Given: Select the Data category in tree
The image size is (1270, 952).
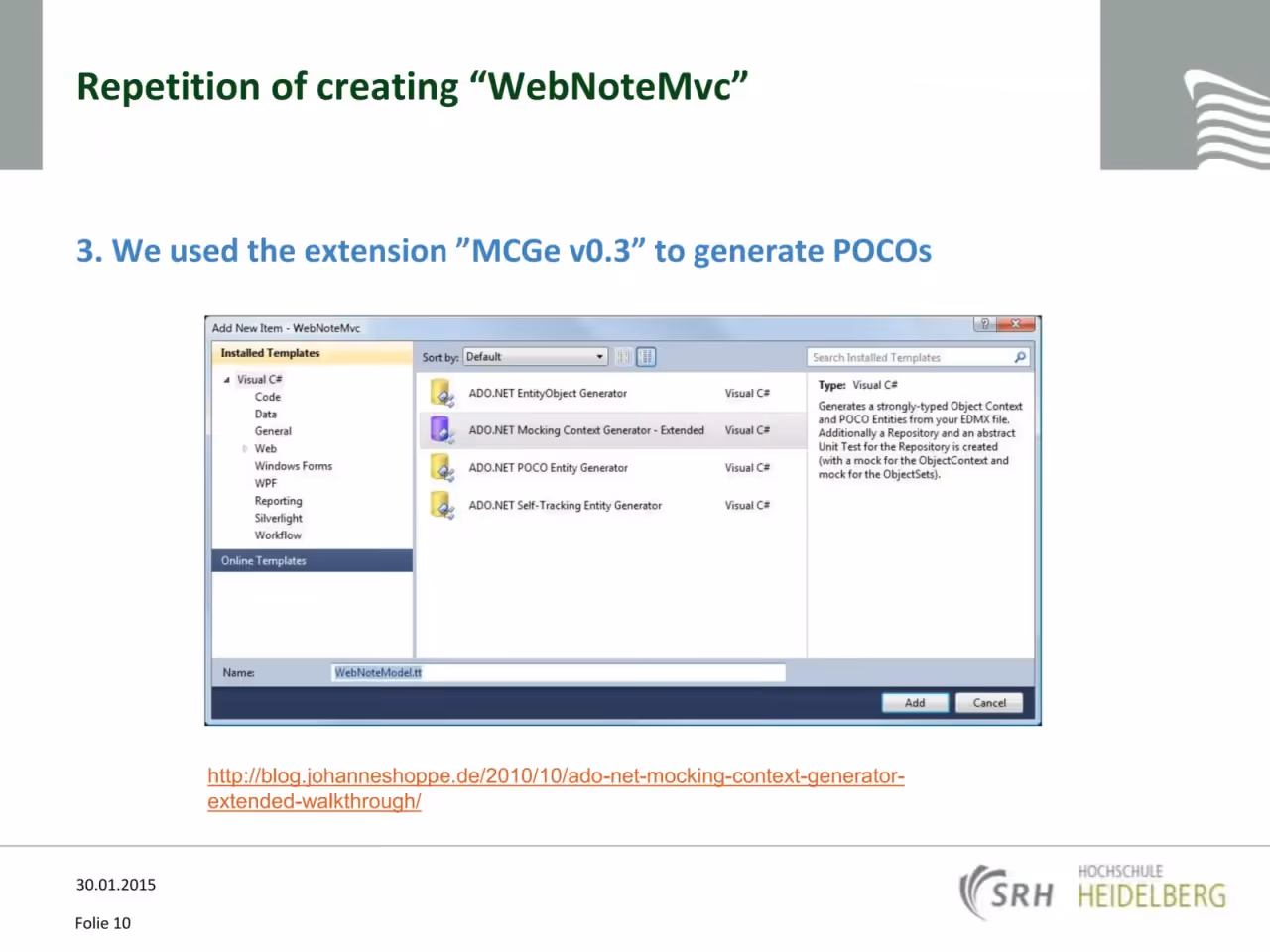Looking at the screenshot, I should pyautogui.click(x=266, y=415).
